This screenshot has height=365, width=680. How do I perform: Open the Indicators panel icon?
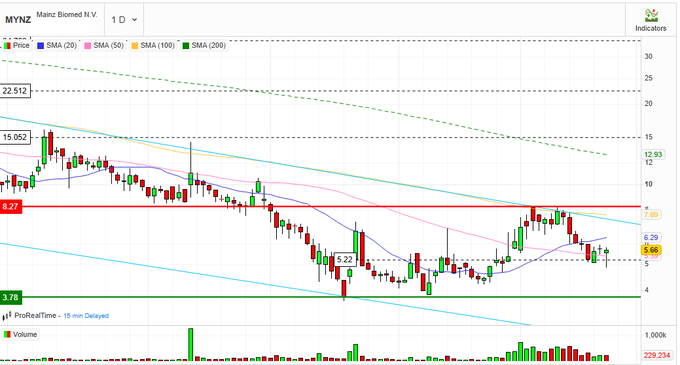tap(651, 16)
